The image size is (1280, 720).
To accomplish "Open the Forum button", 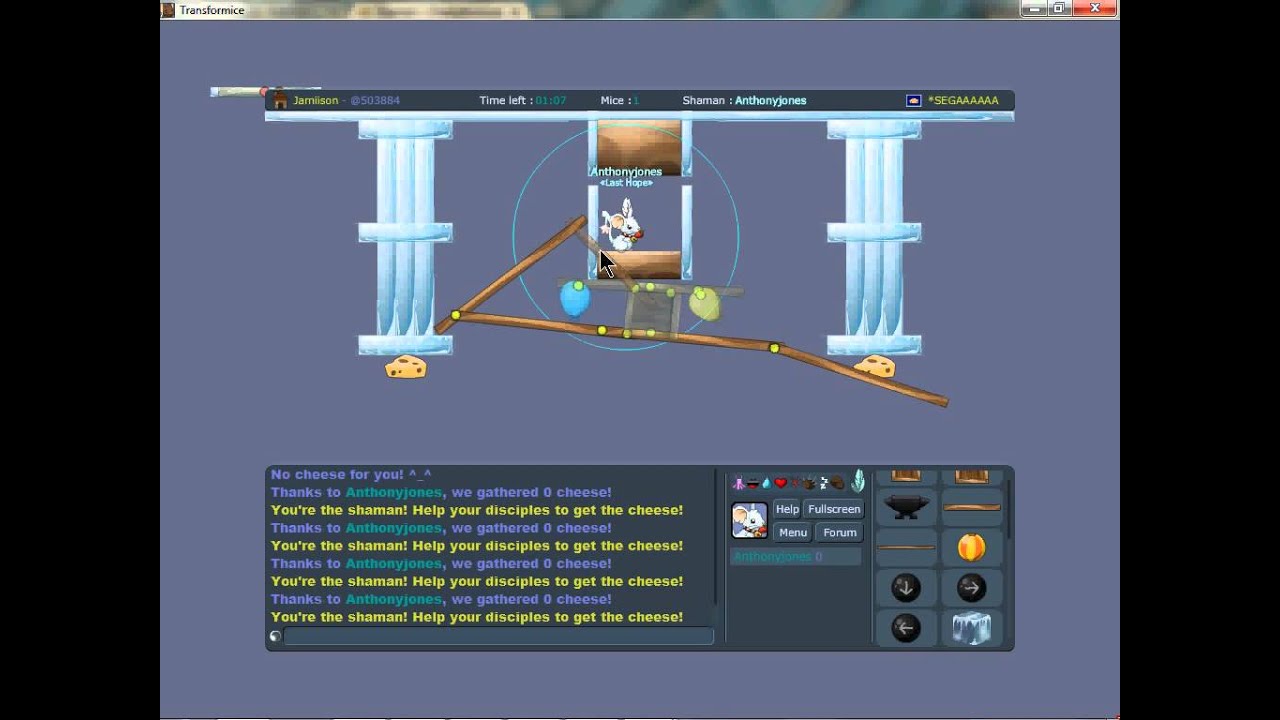I will [840, 533].
